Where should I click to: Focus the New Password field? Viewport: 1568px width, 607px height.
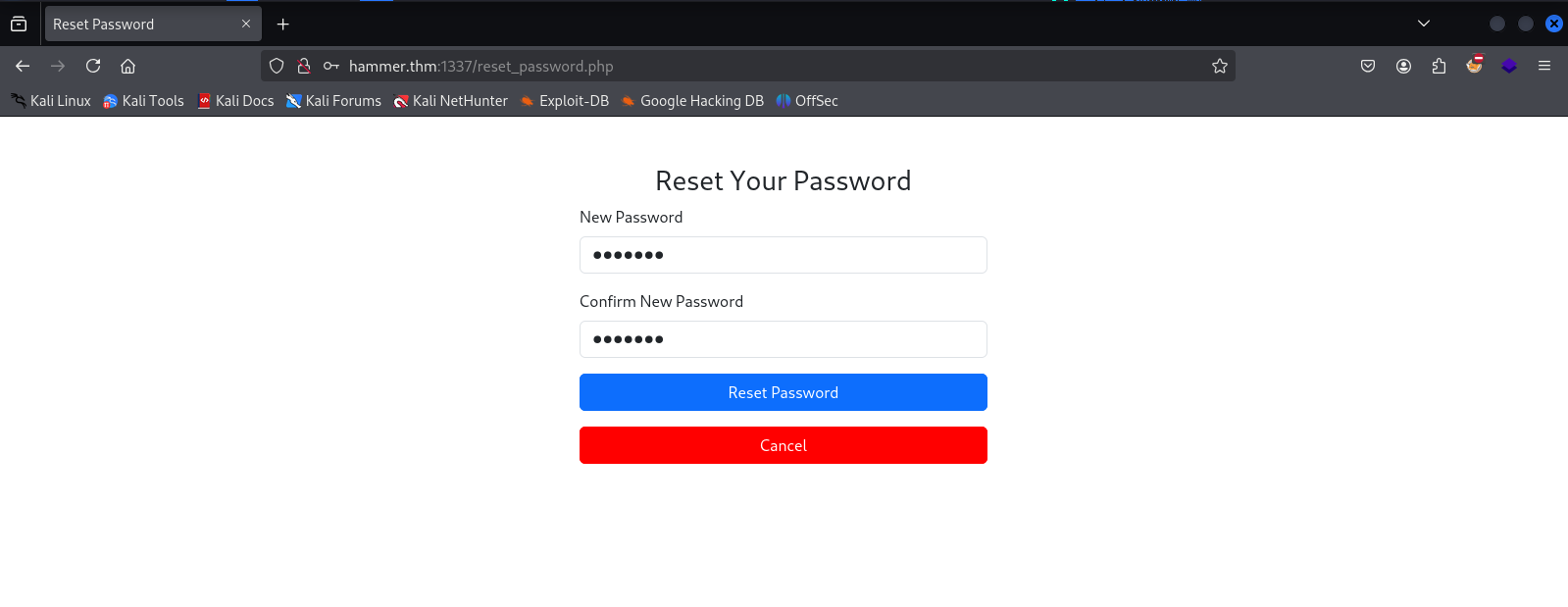tap(783, 255)
